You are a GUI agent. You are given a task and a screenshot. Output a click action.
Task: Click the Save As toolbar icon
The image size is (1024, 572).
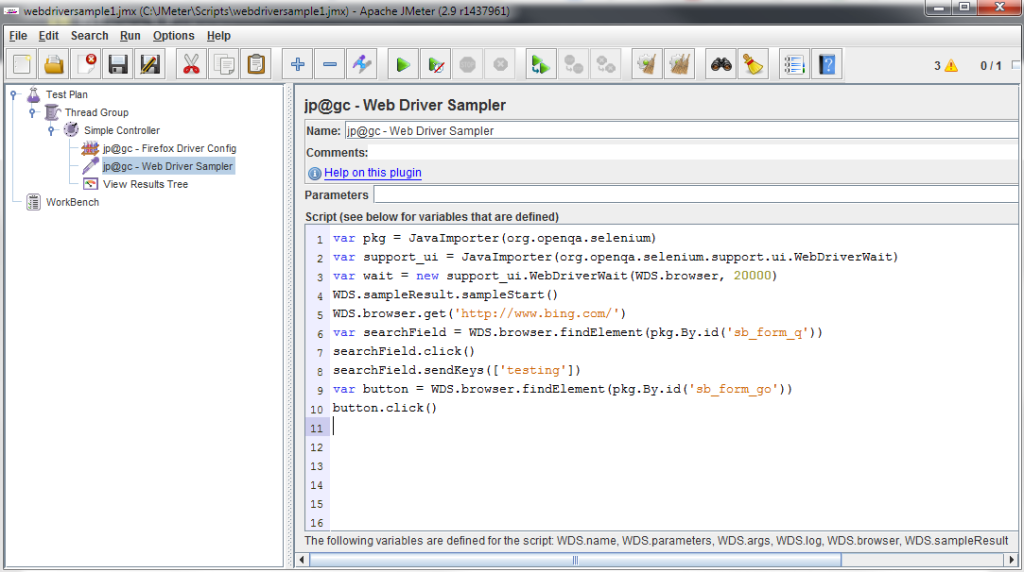[x=150, y=65]
